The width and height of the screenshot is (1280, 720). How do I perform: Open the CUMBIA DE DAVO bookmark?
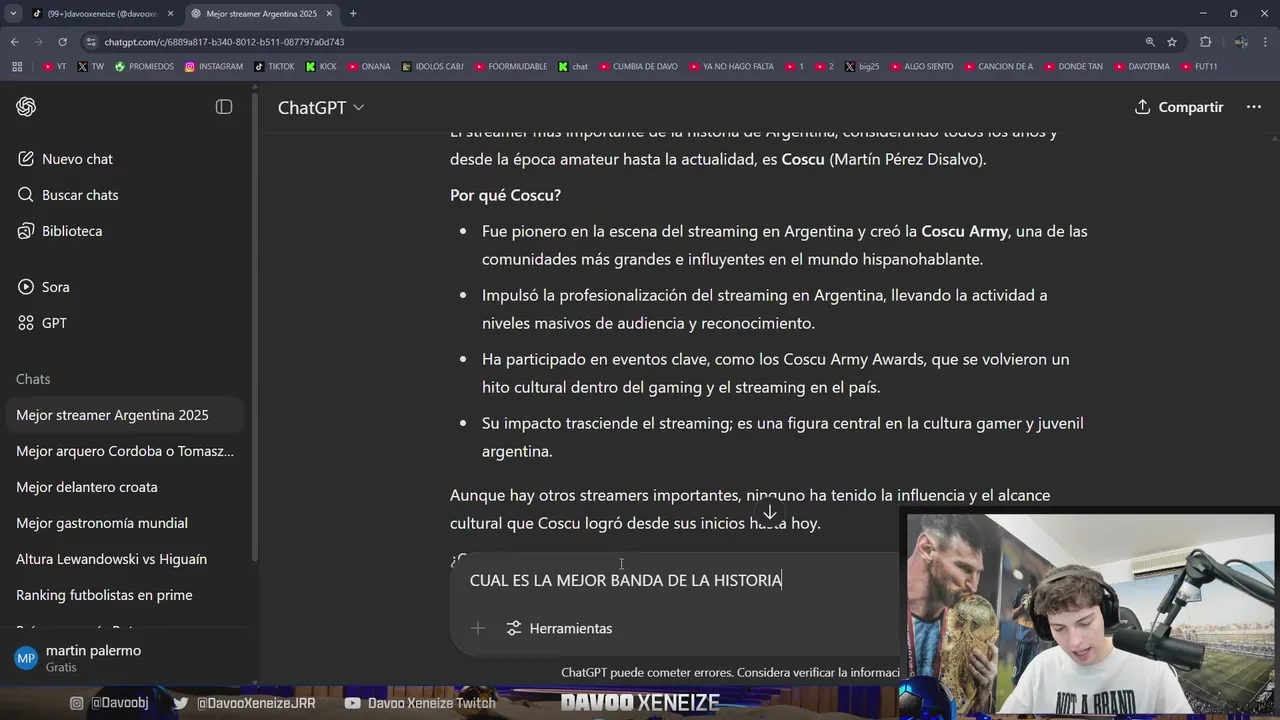pyautogui.click(x=639, y=67)
